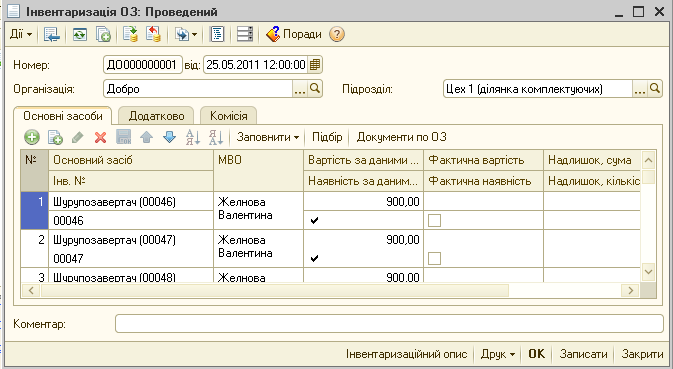Switch to the Додатково tab
The image size is (673, 369).
(x=156, y=116)
